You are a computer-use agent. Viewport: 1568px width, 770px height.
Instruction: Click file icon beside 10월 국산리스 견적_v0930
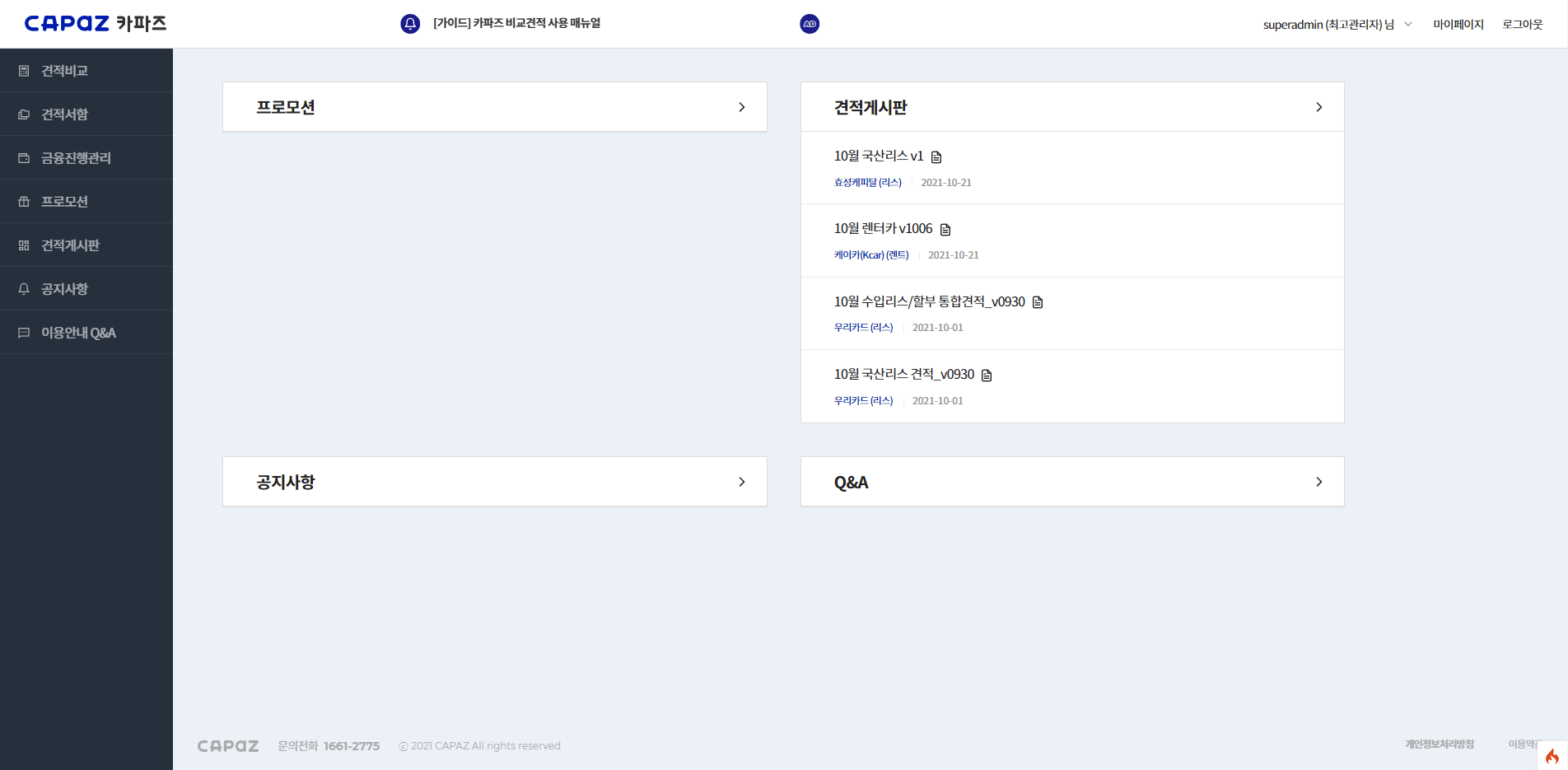click(x=987, y=375)
